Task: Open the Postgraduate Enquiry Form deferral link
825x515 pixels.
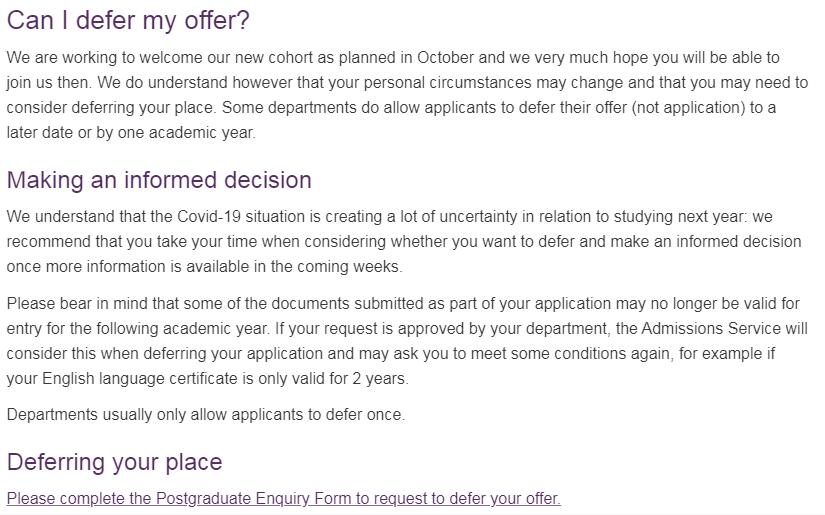Action: pyautogui.click(x=283, y=498)
